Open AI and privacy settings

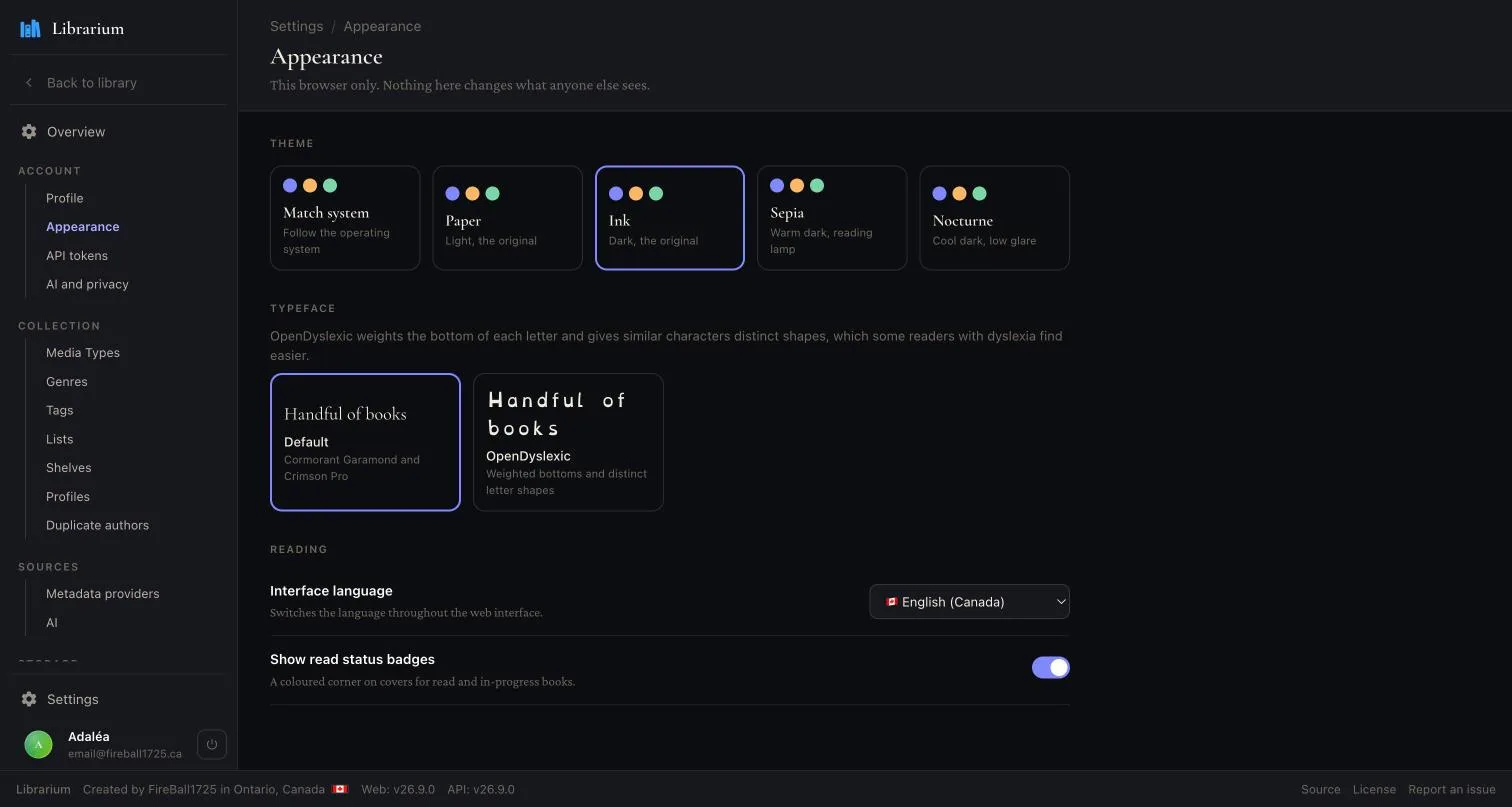pos(87,284)
